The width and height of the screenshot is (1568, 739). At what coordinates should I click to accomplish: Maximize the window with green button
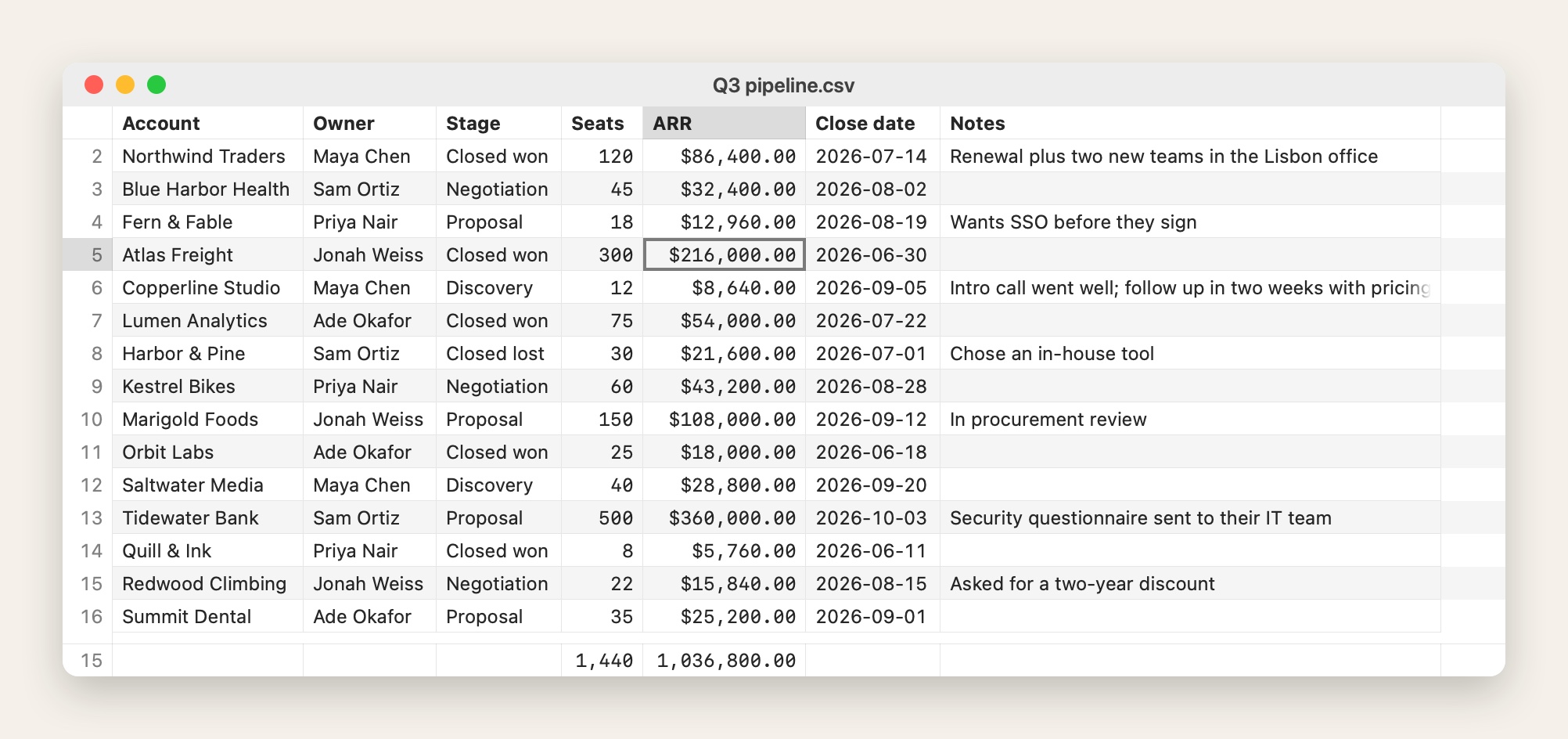[x=156, y=85]
